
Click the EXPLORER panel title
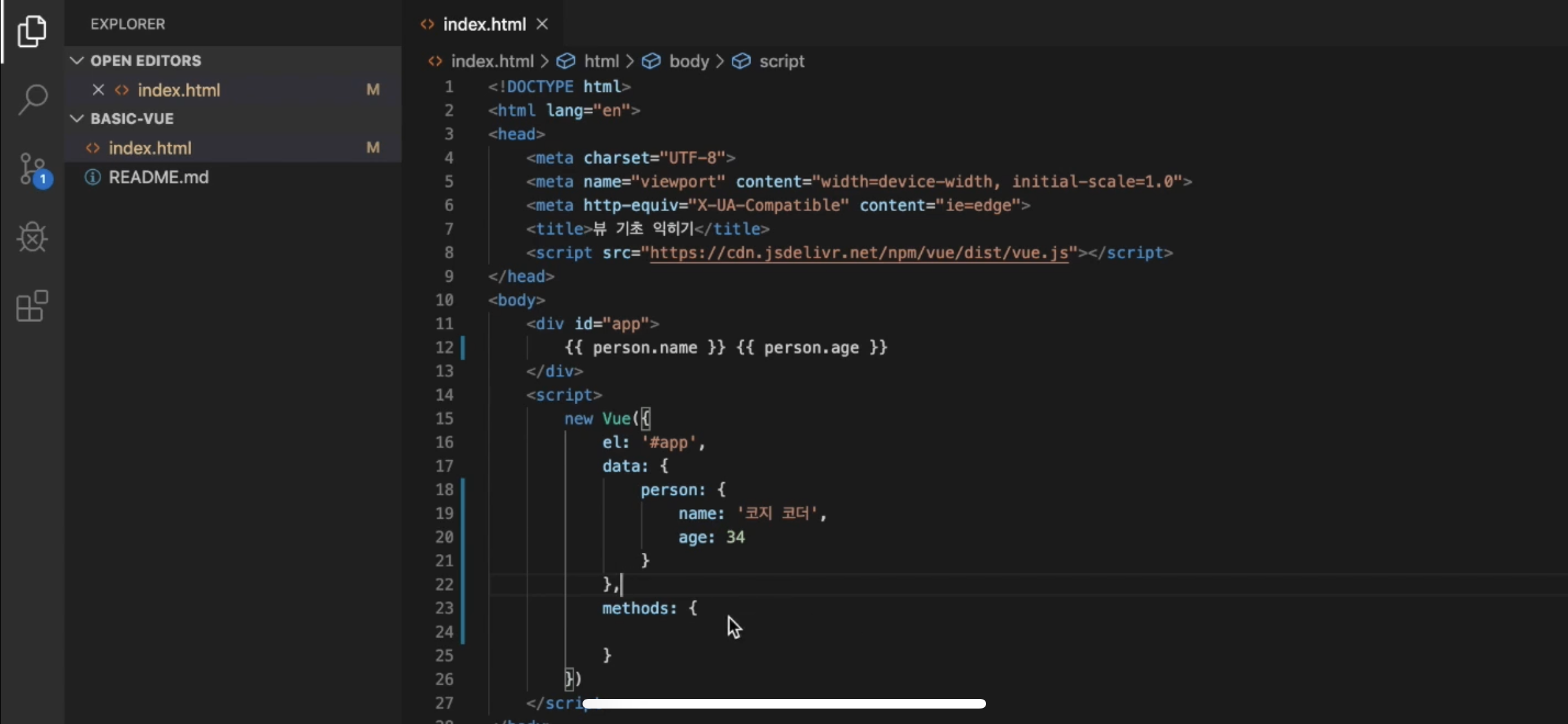click(127, 24)
